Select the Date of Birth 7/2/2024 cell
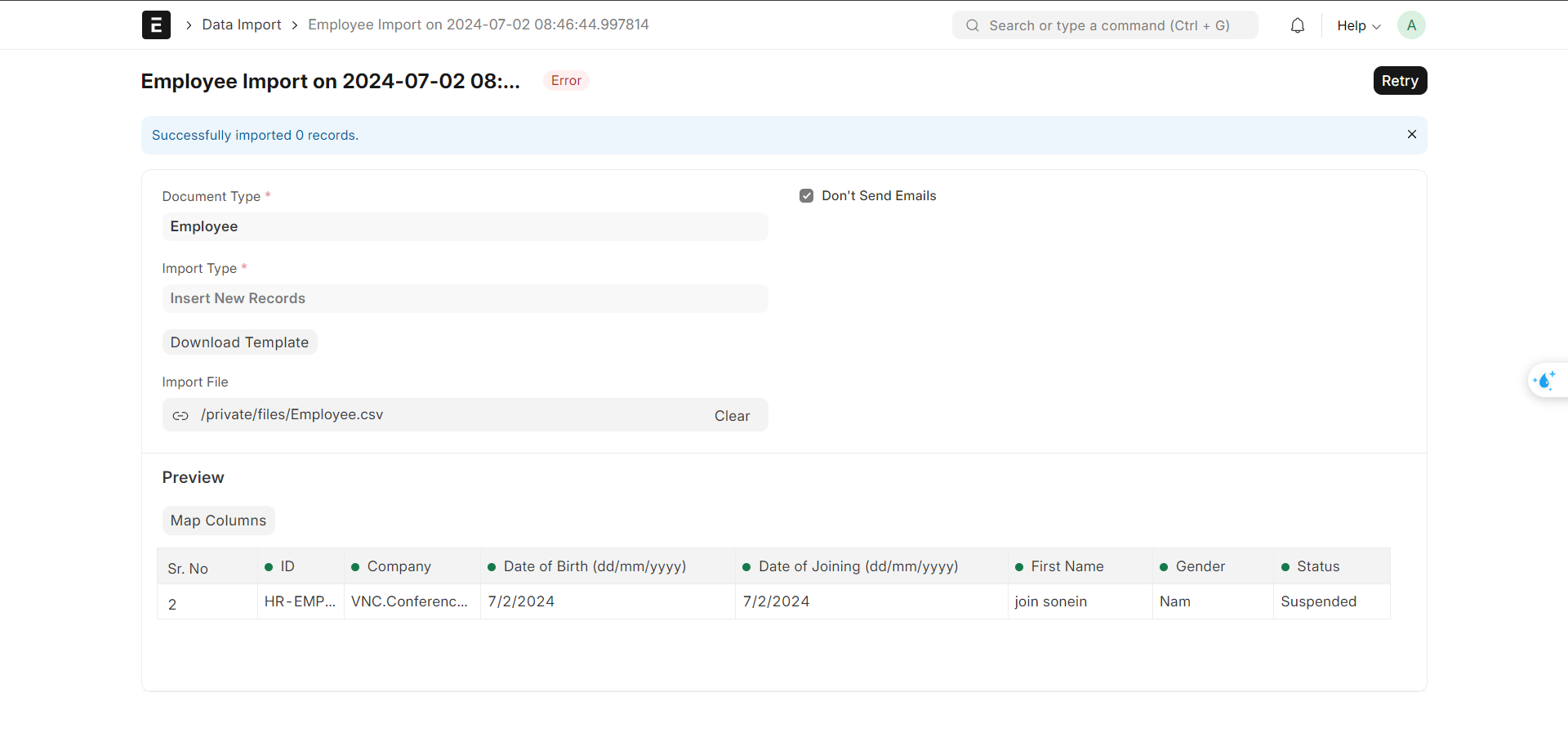The height and width of the screenshot is (751, 1568). click(608, 601)
